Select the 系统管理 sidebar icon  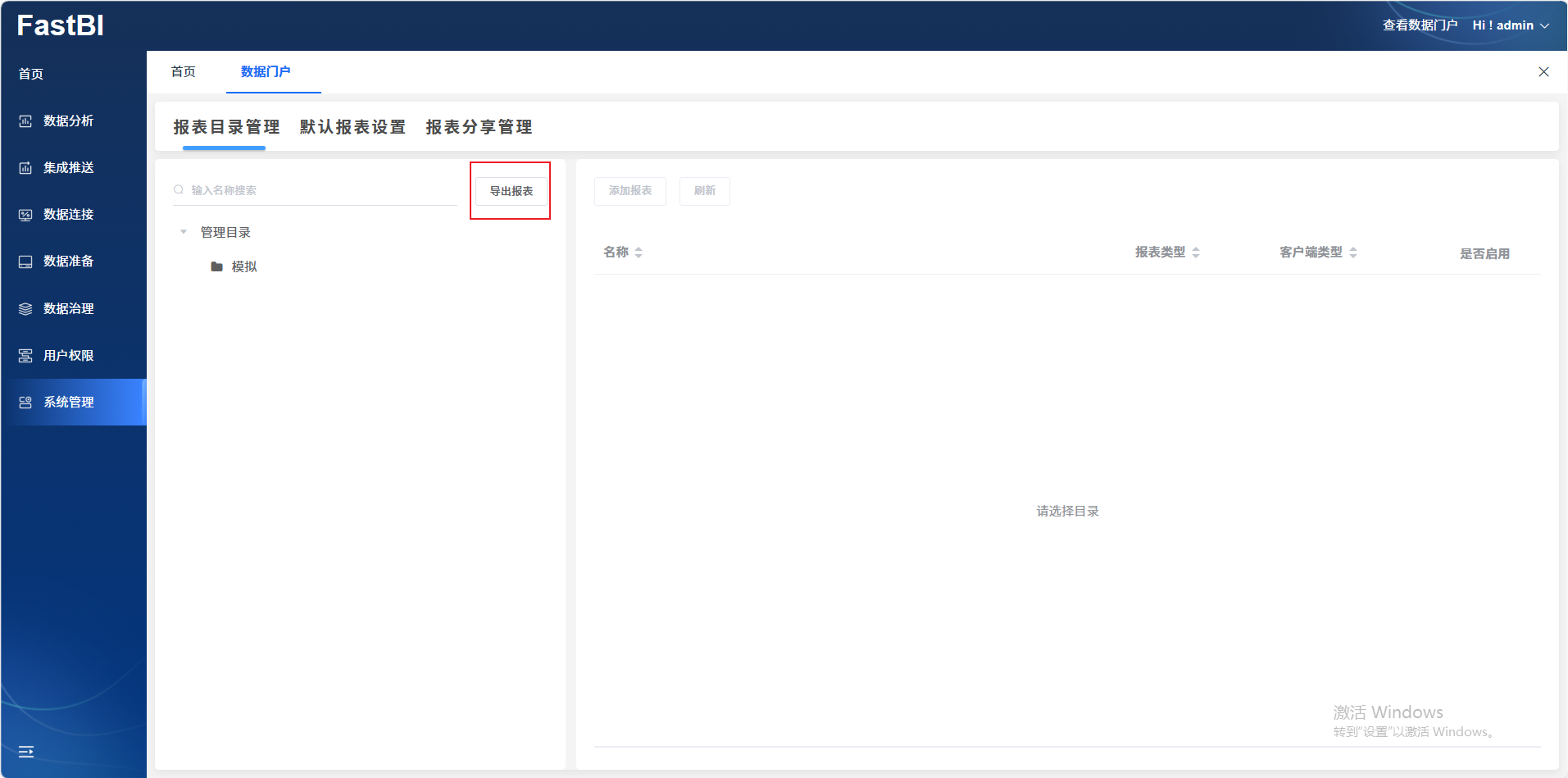[25, 403]
